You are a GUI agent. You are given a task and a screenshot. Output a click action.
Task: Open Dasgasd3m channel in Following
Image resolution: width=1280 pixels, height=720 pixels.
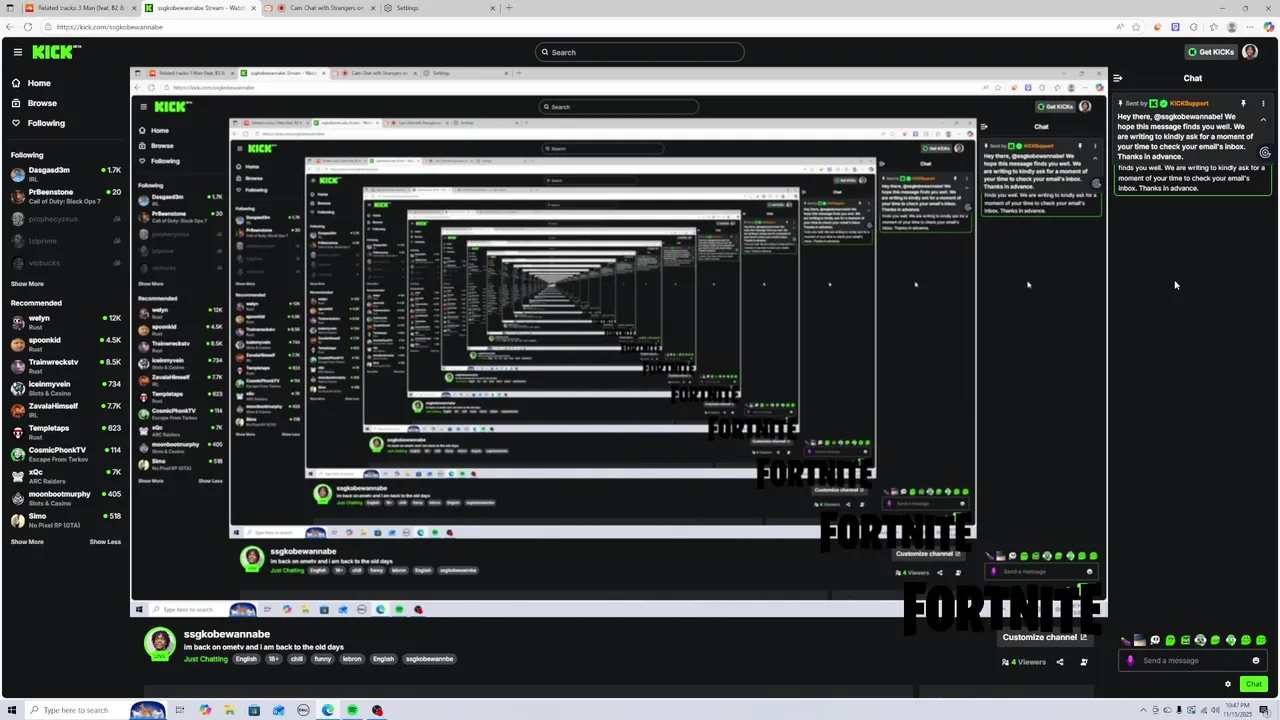click(x=65, y=174)
